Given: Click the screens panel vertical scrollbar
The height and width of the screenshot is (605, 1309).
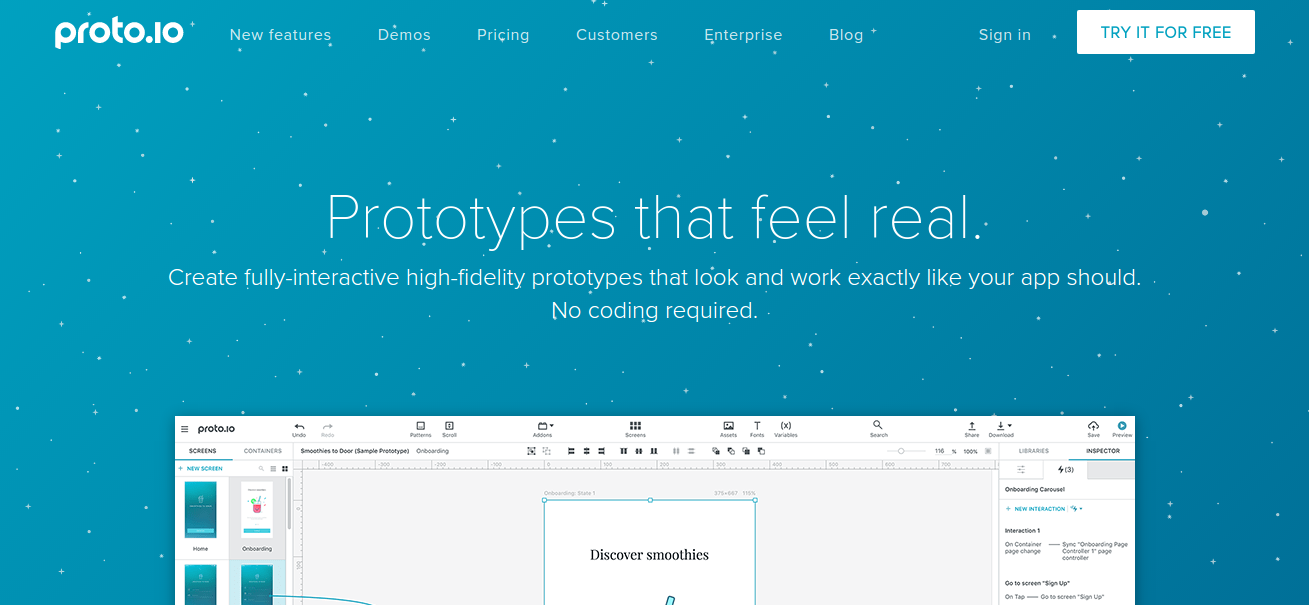Looking at the screenshot, I should coord(290,505).
